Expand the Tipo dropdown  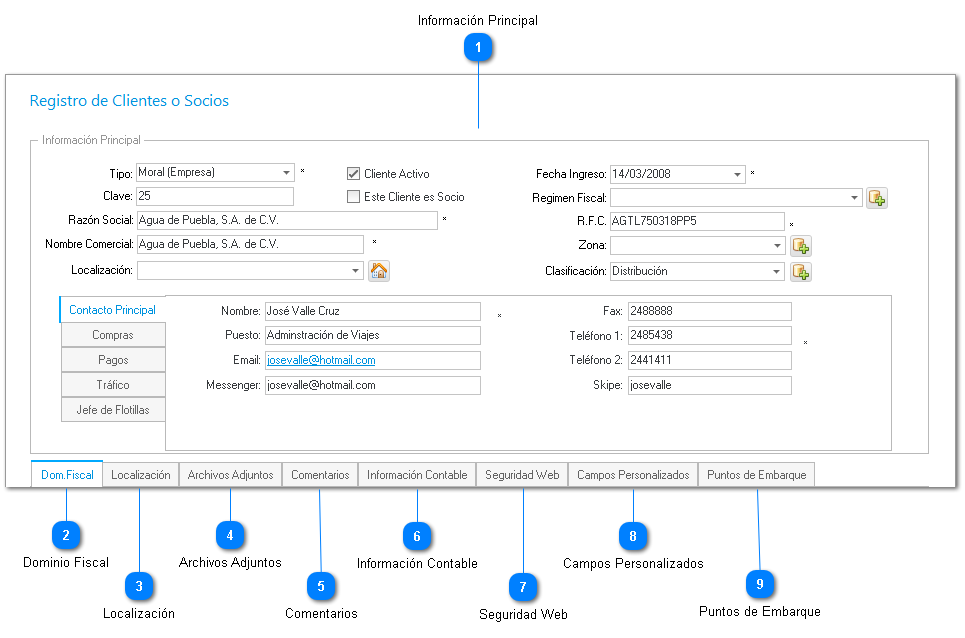287,173
